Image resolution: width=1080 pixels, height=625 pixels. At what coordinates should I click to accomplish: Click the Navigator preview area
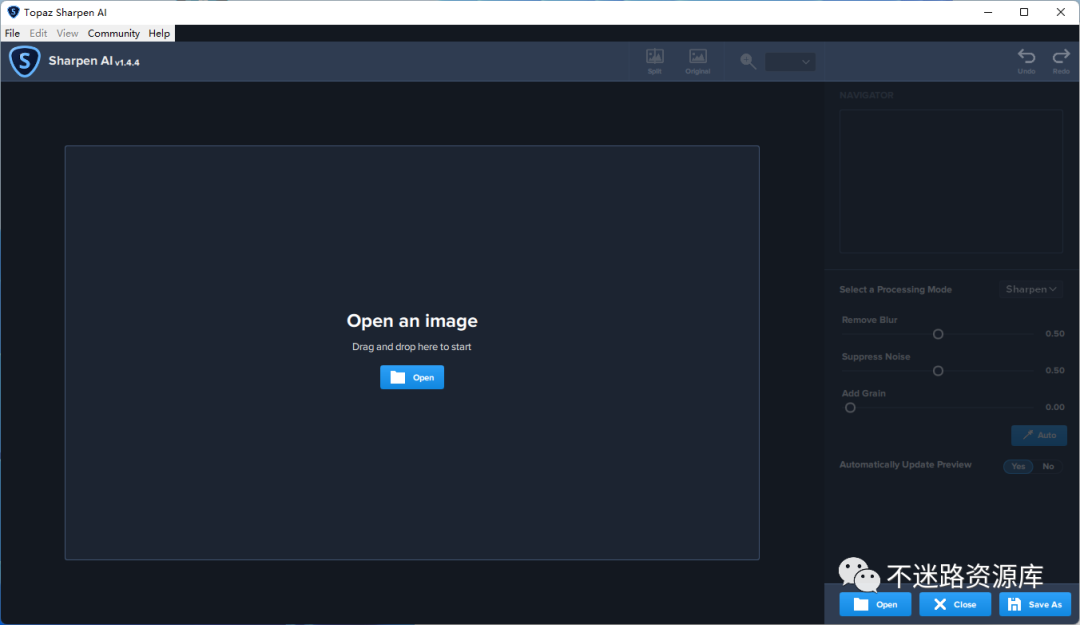click(x=951, y=181)
